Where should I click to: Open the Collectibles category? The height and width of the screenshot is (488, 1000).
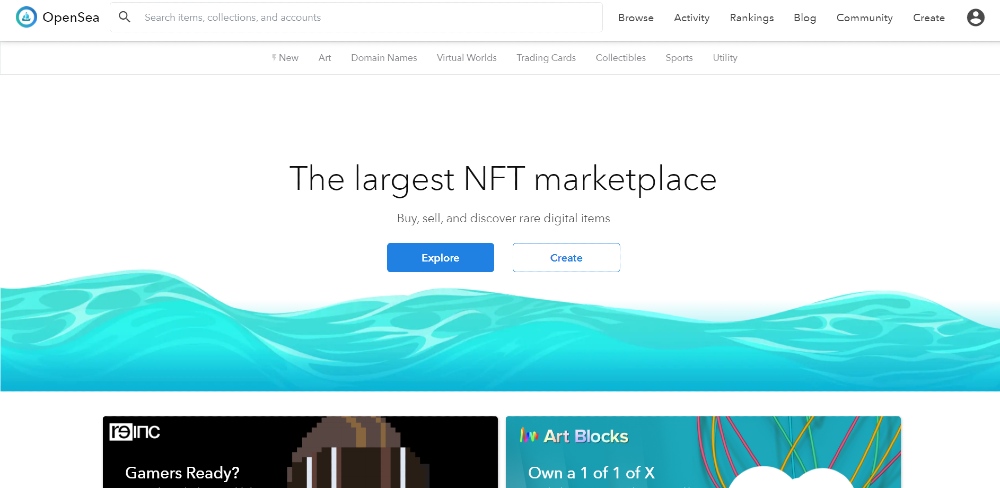(621, 57)
